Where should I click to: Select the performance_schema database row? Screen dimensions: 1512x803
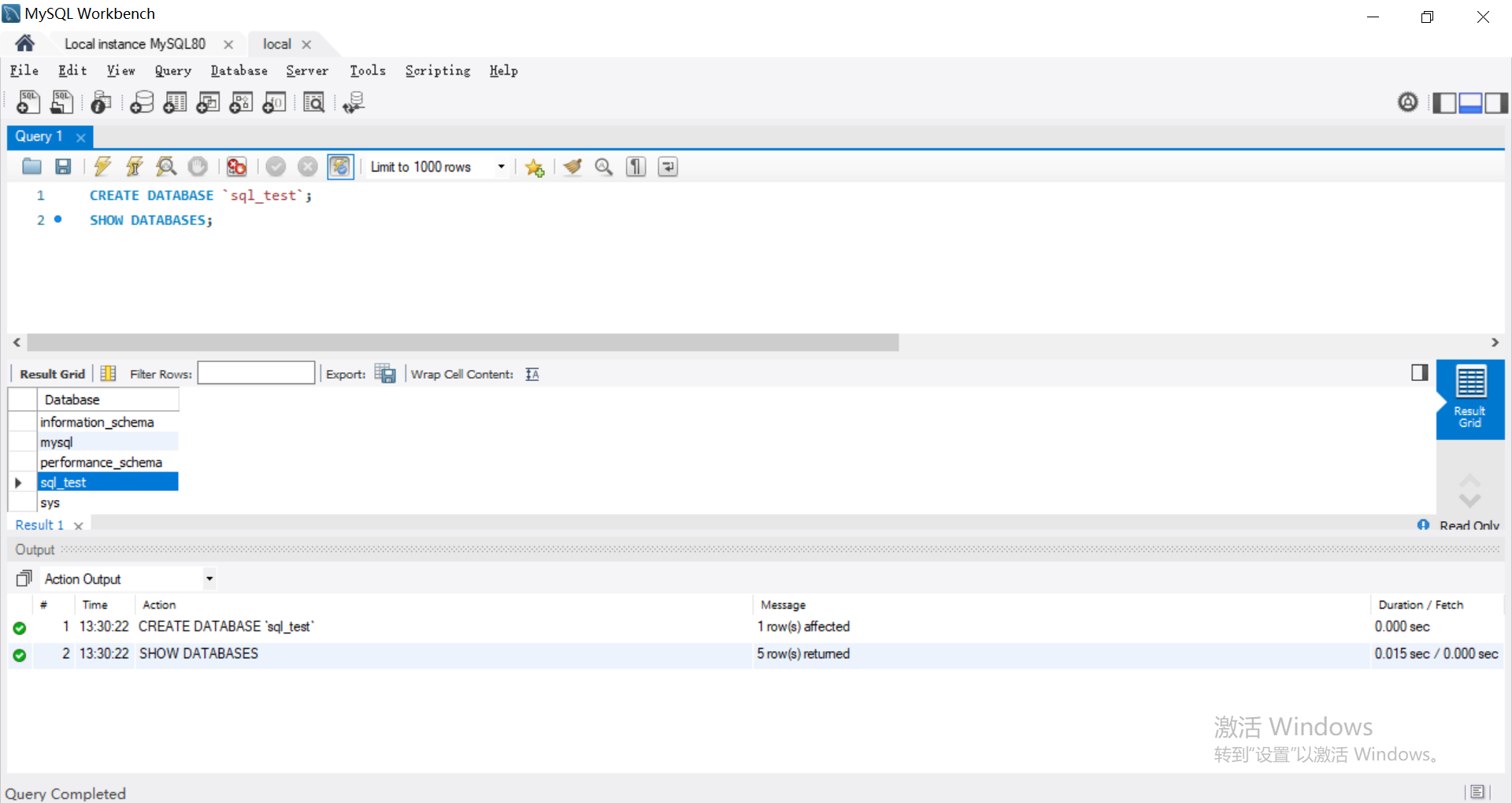[108, 463]
